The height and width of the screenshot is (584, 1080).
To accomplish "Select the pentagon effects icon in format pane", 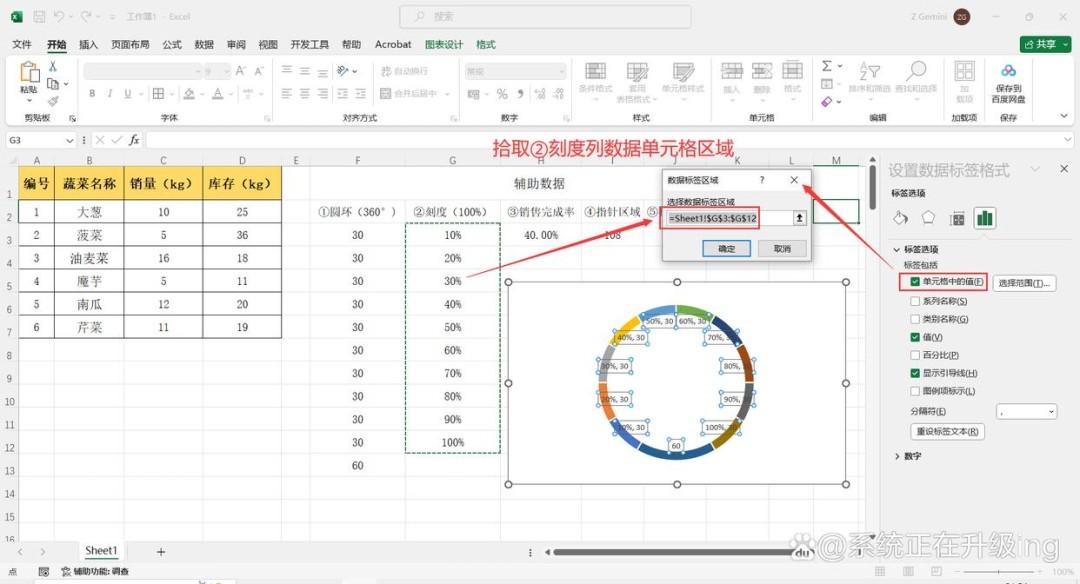I will tap(928, 218).
